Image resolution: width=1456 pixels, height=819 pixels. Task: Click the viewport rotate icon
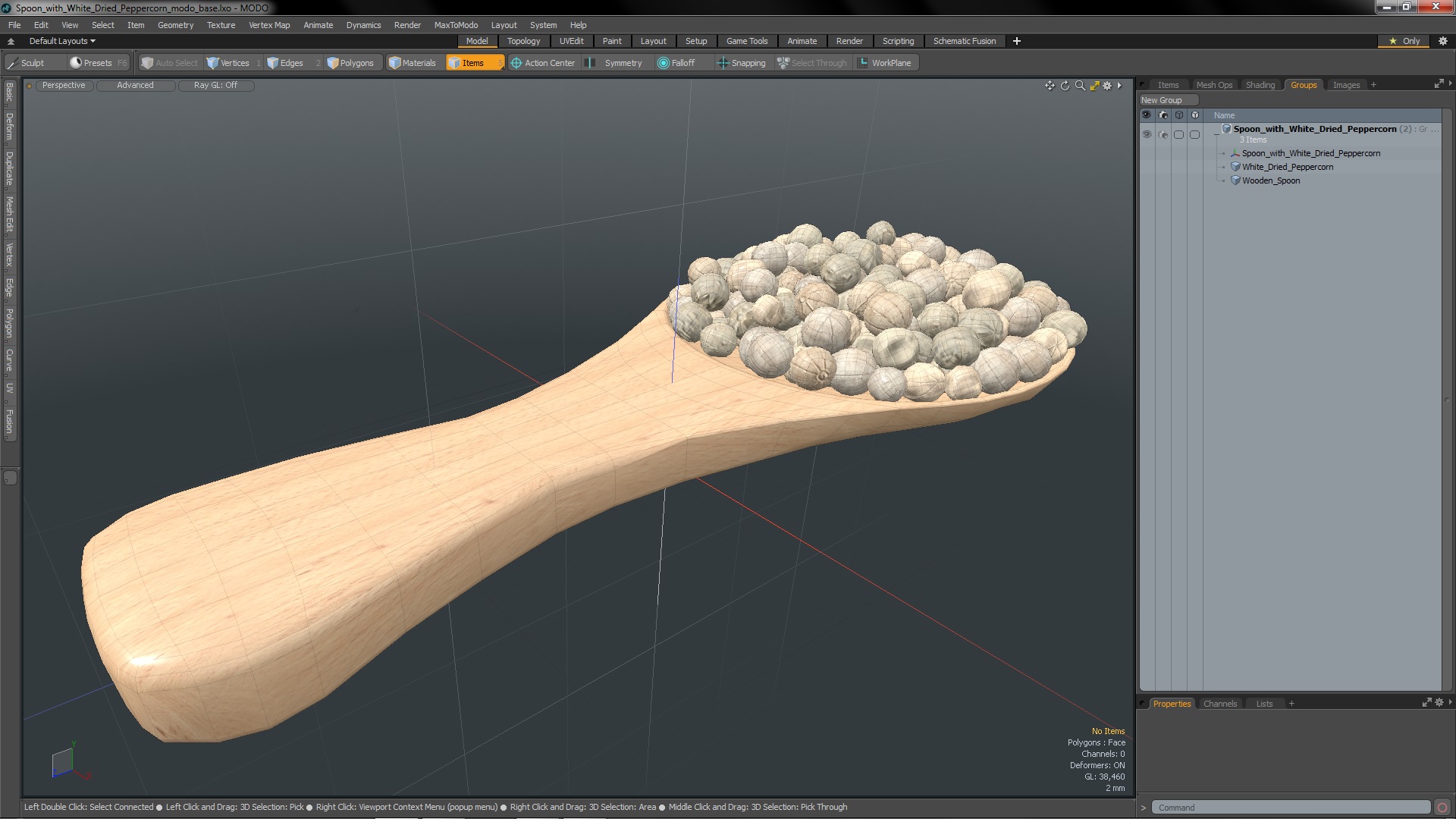pos(1065,86)
